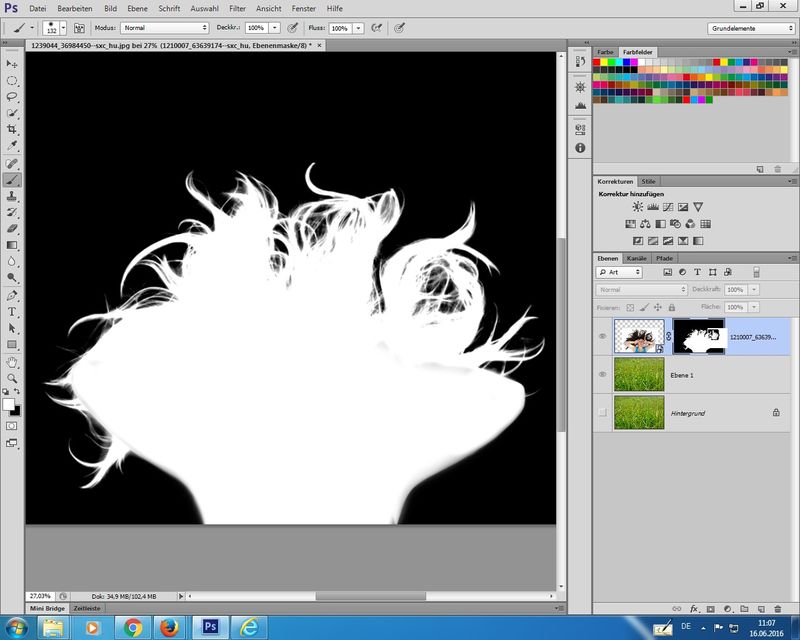Click the foreground color swatch
Viewport: 800px width, 640px height.
coord(9,403)
